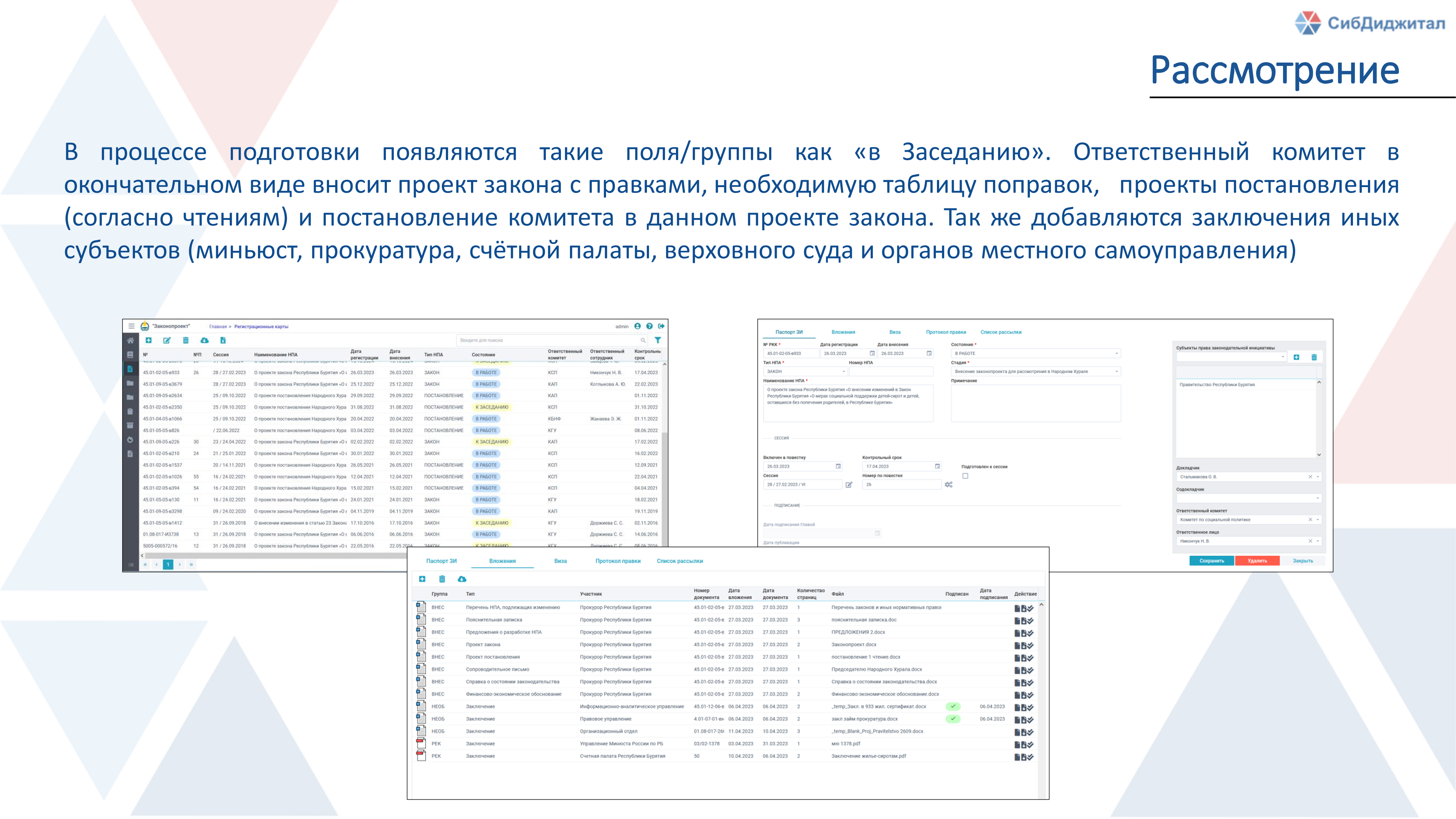Click the filter funnel icon beside search field
1456x819 pixels.
click(x=657, y=340)
